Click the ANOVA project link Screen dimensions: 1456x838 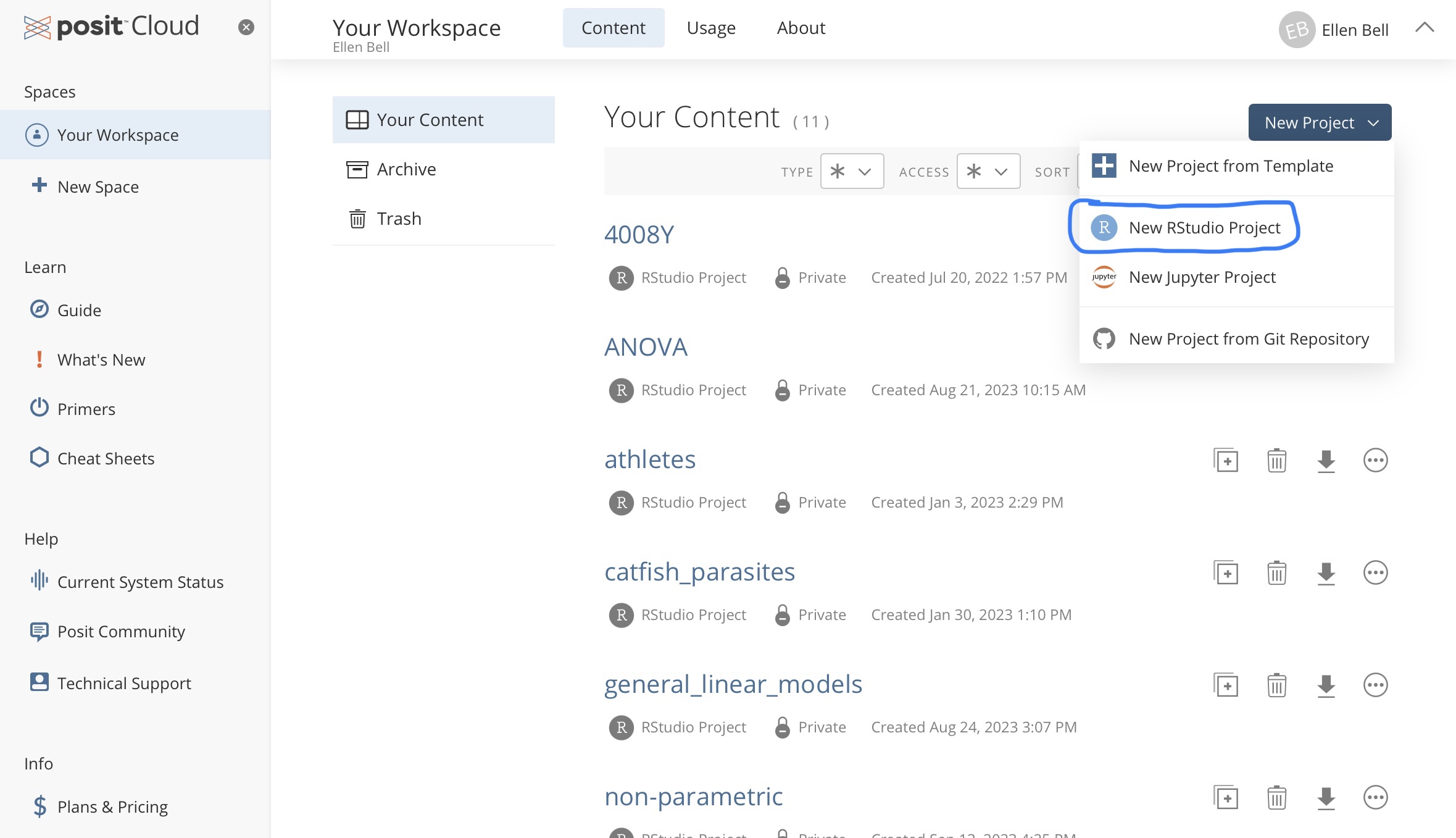click(x=646, y=346)
